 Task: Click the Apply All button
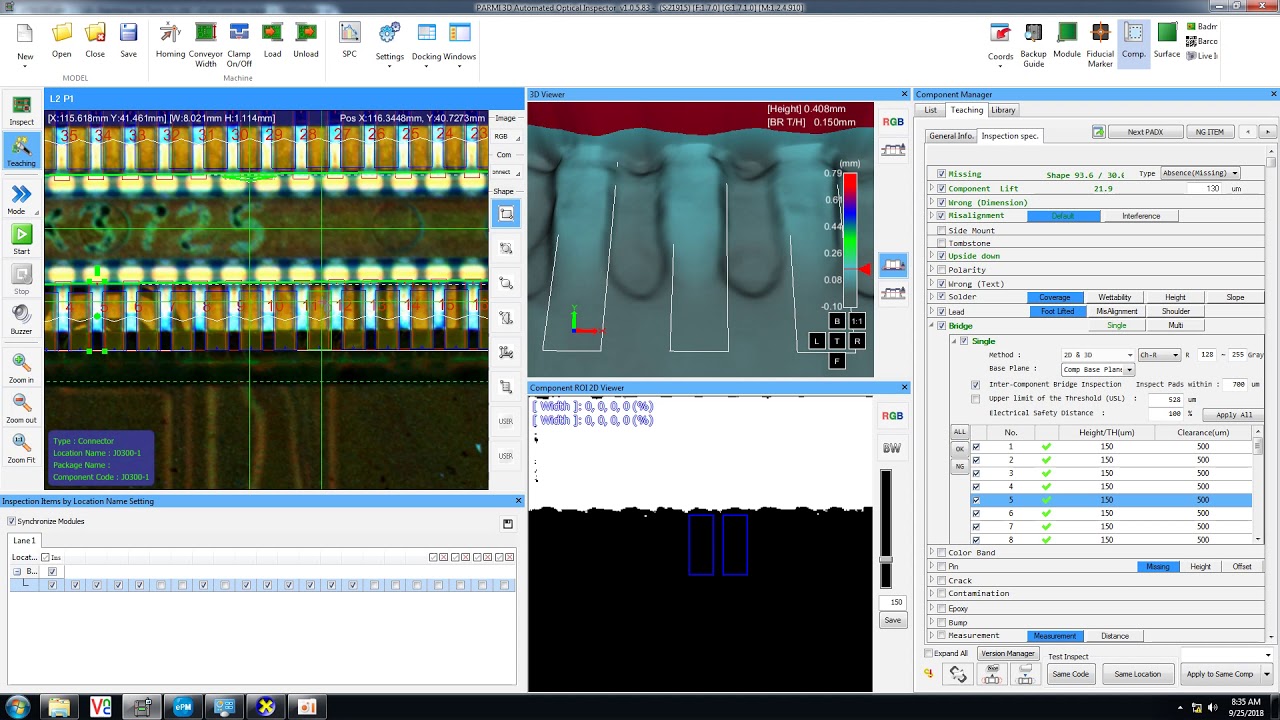(x=1233, y=414)
